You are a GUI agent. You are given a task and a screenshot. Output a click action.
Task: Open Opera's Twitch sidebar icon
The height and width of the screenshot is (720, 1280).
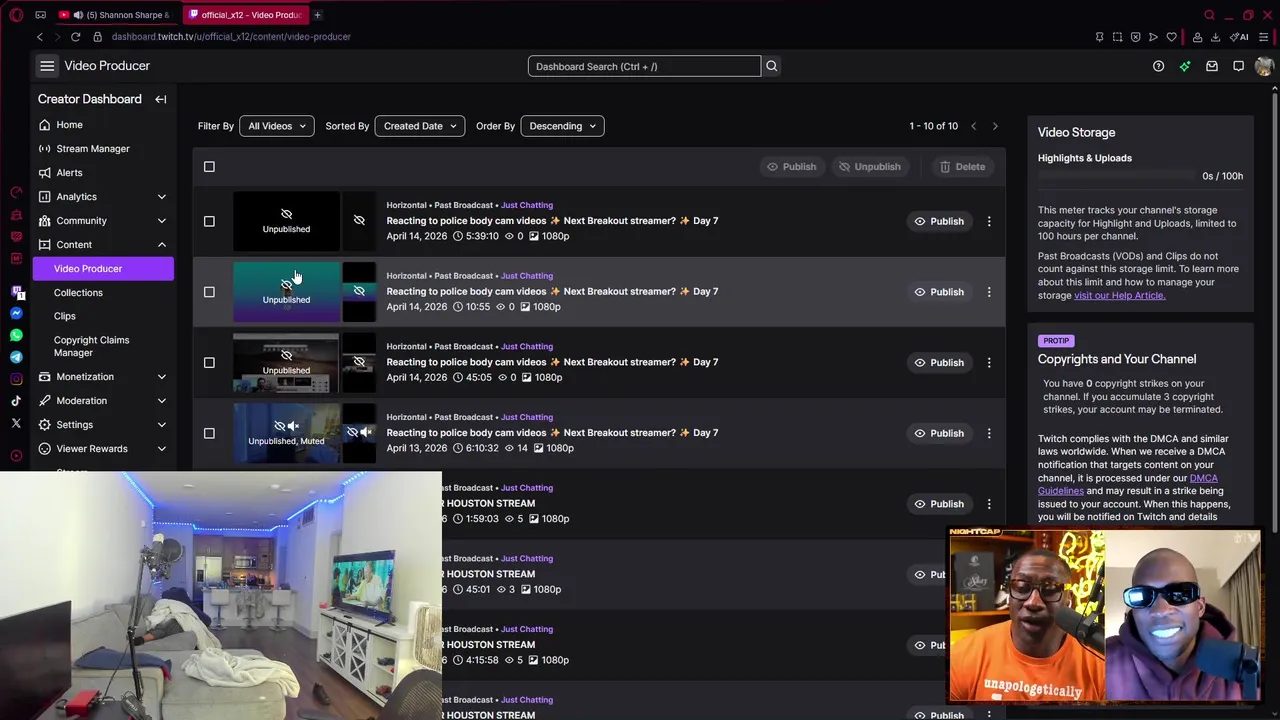point(17,292)
